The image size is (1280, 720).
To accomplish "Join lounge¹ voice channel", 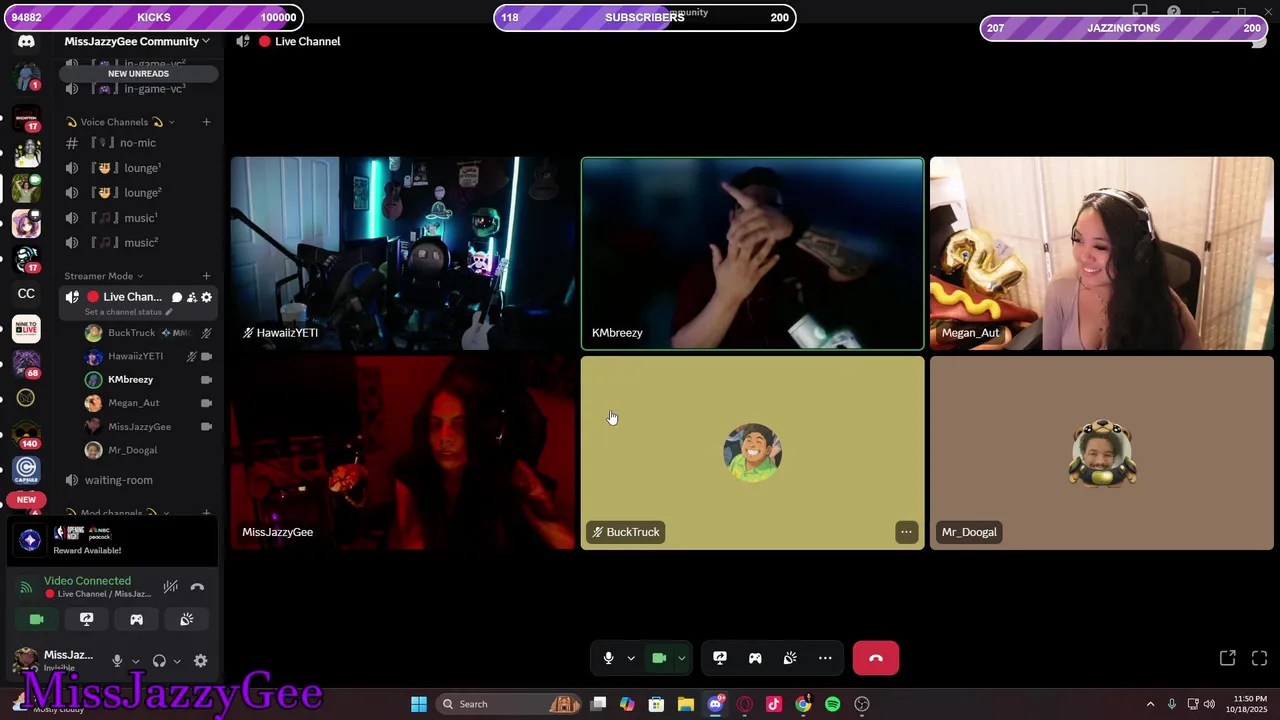I will (x=138, y=168).
